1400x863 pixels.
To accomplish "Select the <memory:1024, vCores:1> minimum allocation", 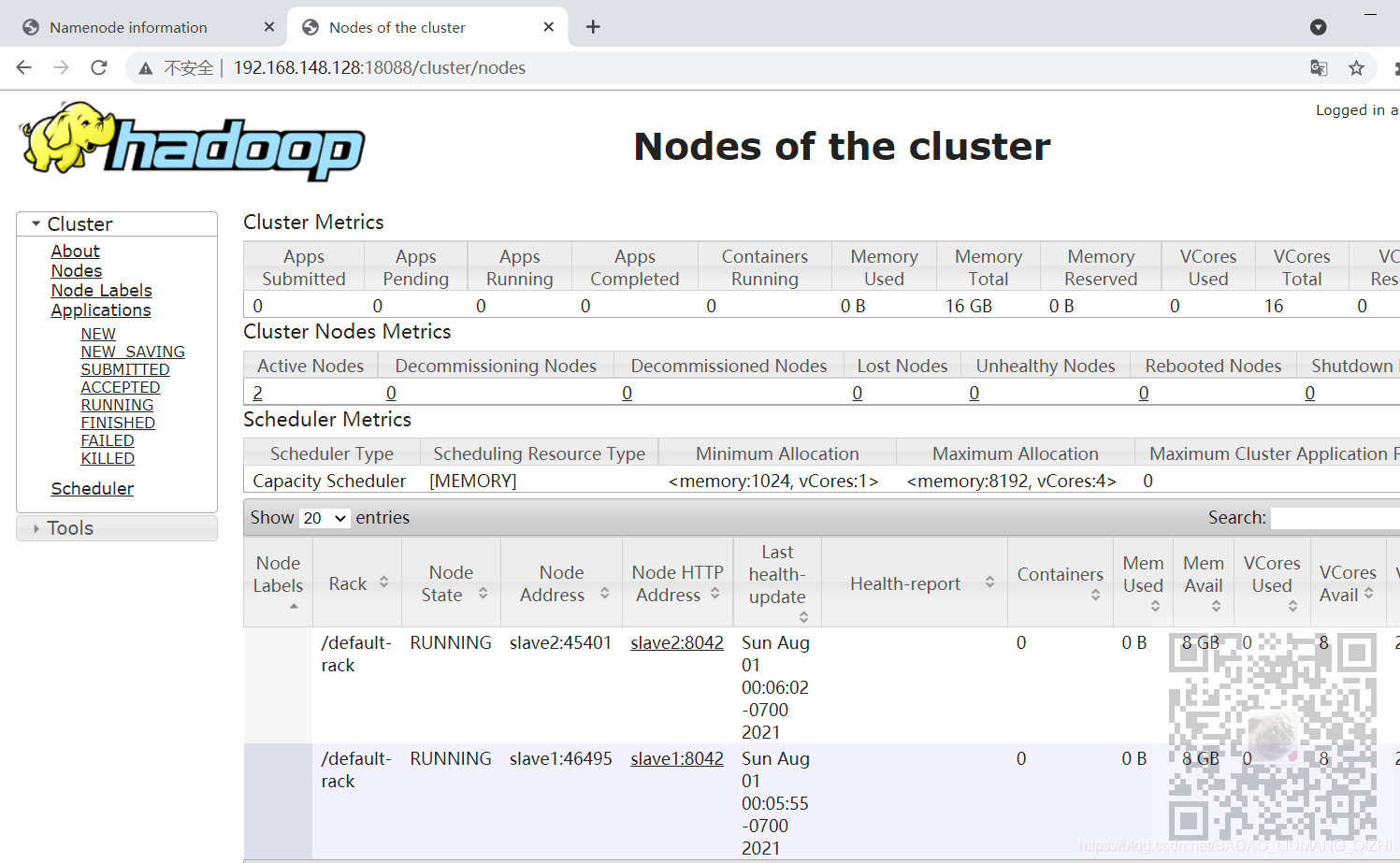I will tap(773, 482).
